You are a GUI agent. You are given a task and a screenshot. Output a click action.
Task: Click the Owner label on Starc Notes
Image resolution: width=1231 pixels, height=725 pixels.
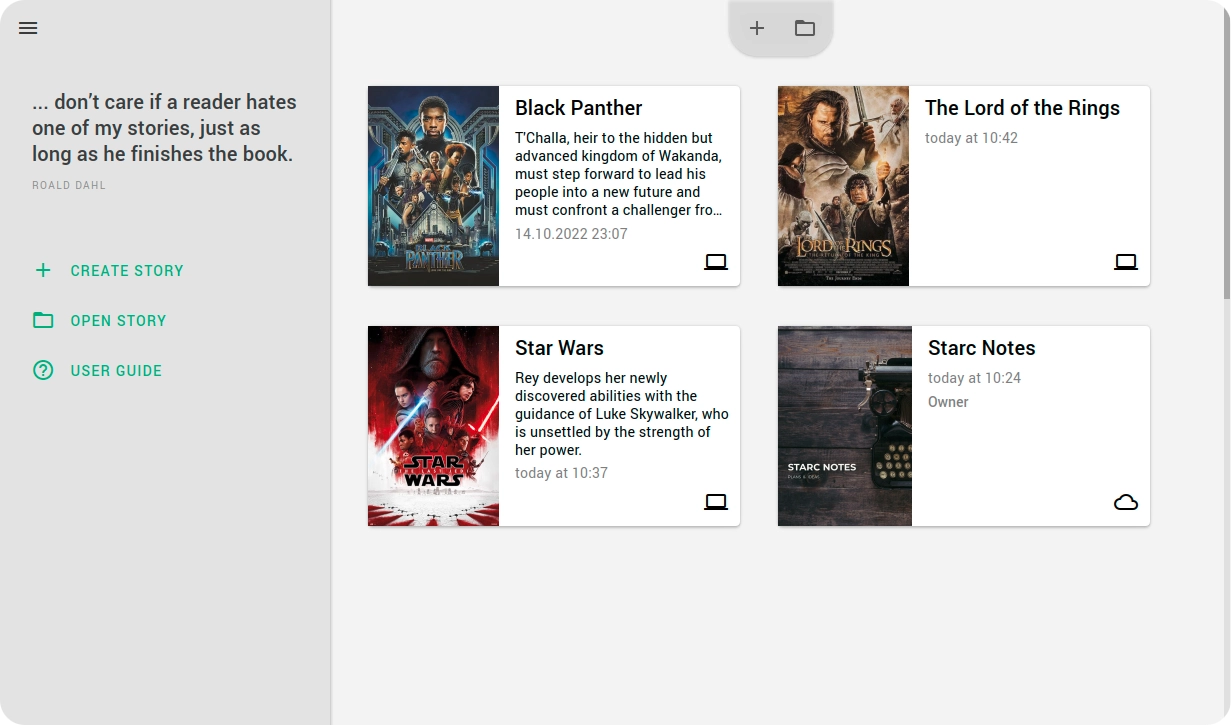[x=948, y=402]
